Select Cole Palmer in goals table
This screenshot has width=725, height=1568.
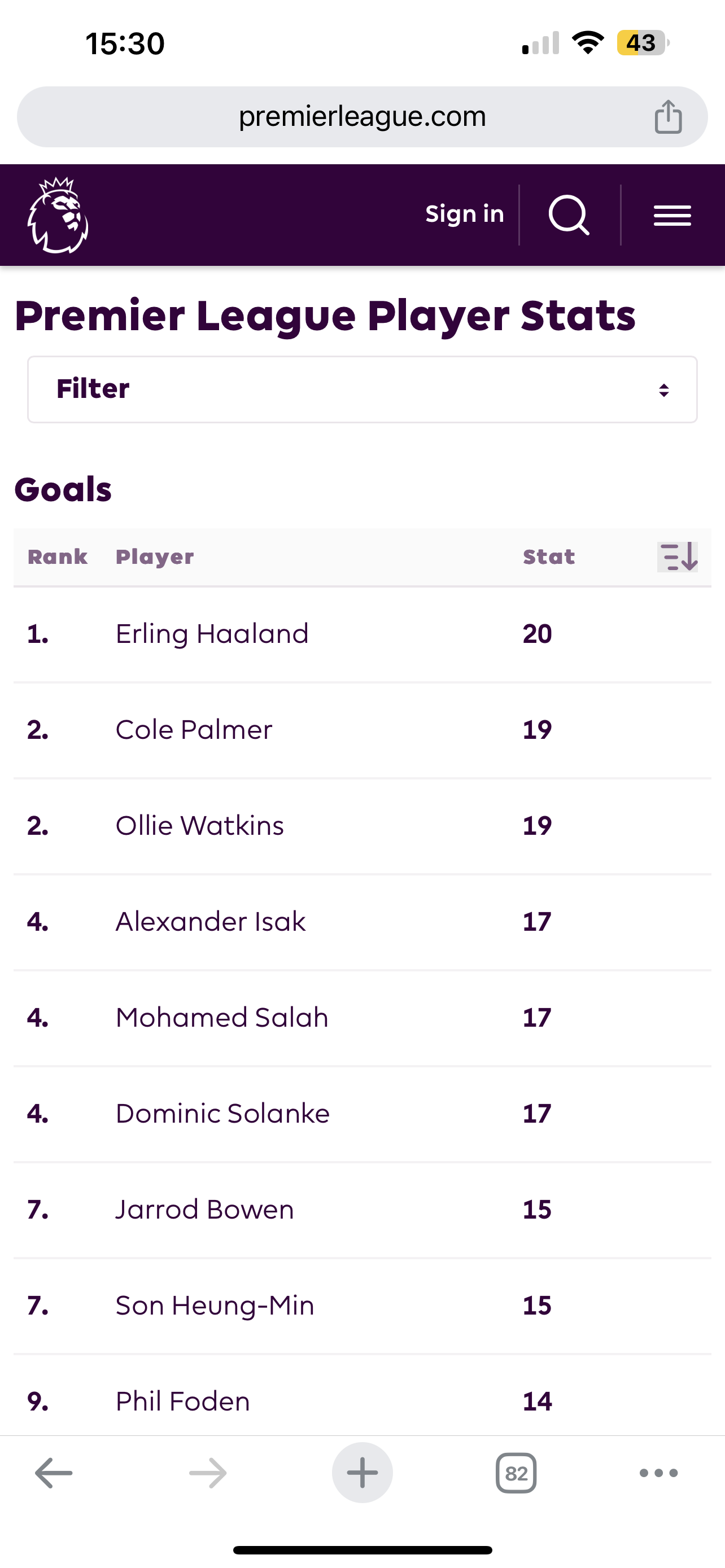pyautogui.click(x=194, y=730)
